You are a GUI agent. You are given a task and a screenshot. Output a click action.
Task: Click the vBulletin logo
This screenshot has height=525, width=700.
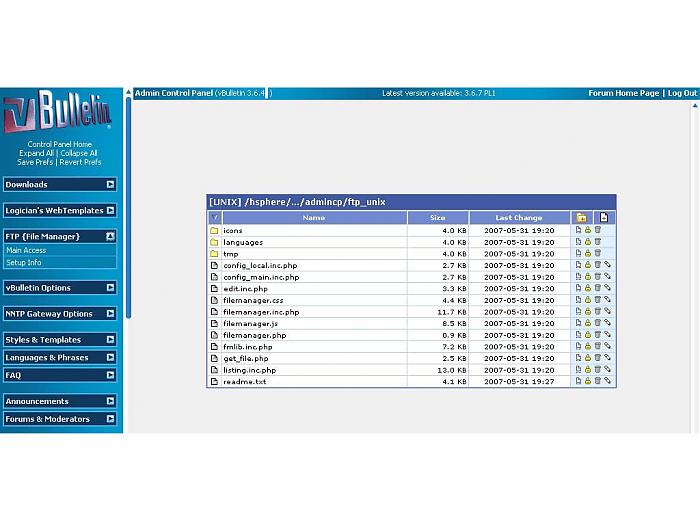pyautogui.click(x=58, y=114)
